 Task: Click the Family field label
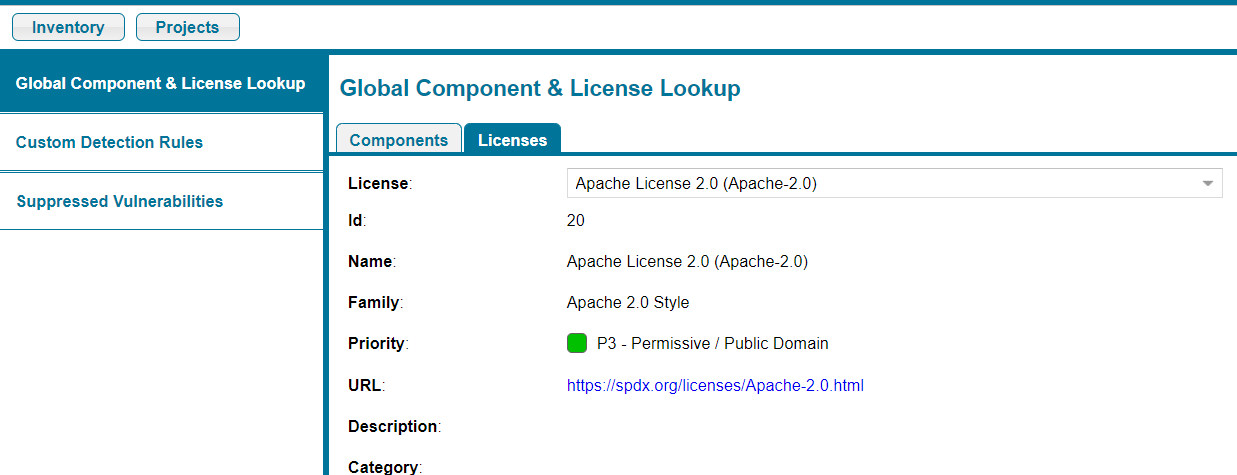coord(375,302)
